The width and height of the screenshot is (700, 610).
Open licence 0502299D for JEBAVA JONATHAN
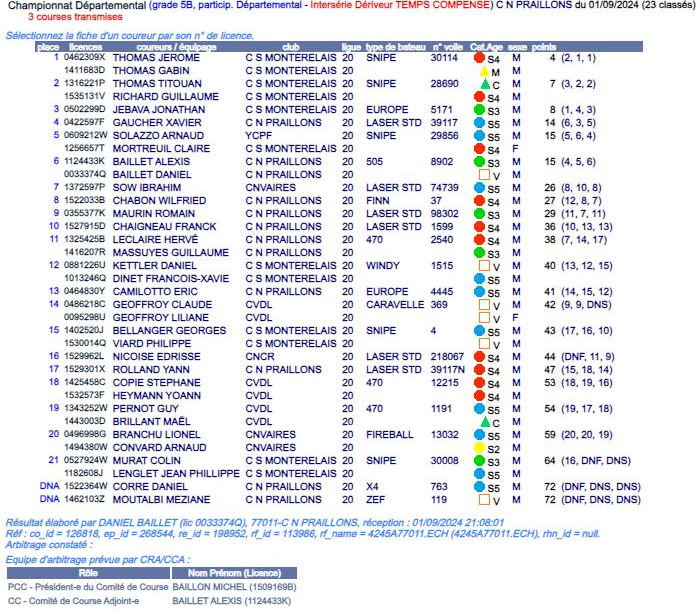point(85,109)
